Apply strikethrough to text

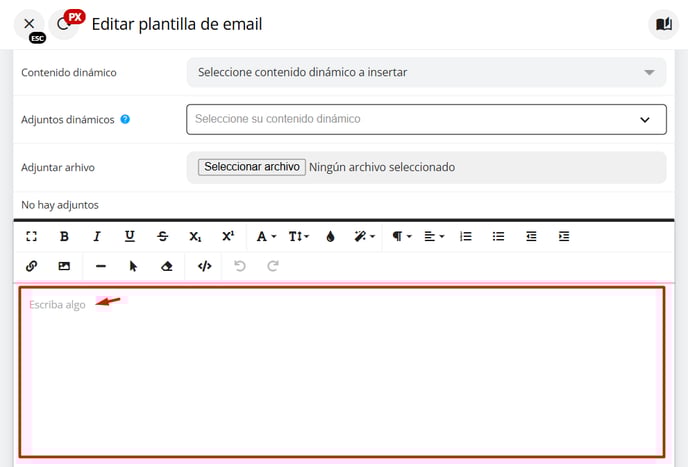(163, 237)
